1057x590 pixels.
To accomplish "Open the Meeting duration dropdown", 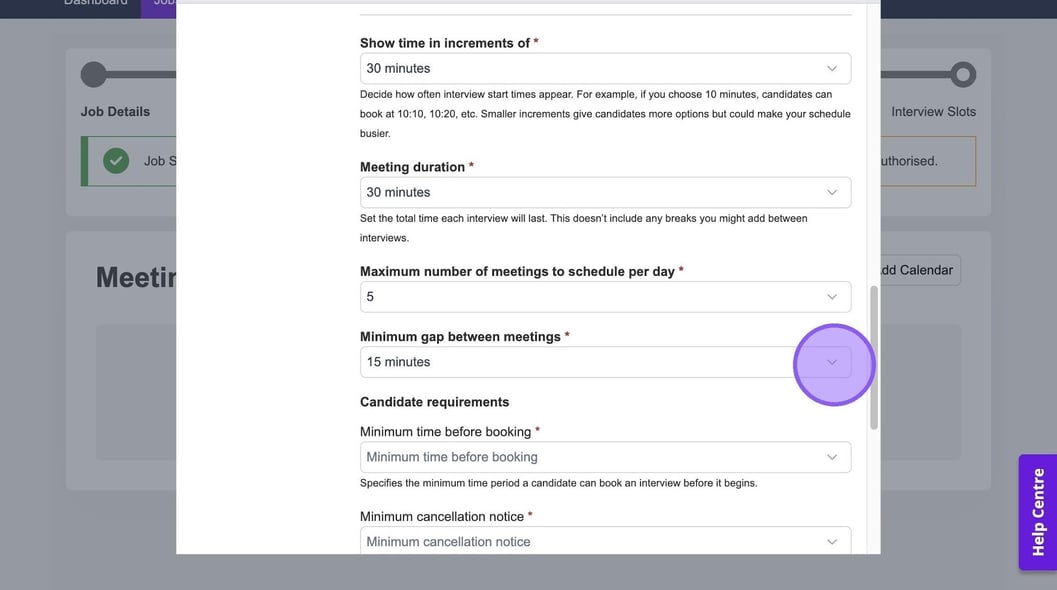I will 605,193.
